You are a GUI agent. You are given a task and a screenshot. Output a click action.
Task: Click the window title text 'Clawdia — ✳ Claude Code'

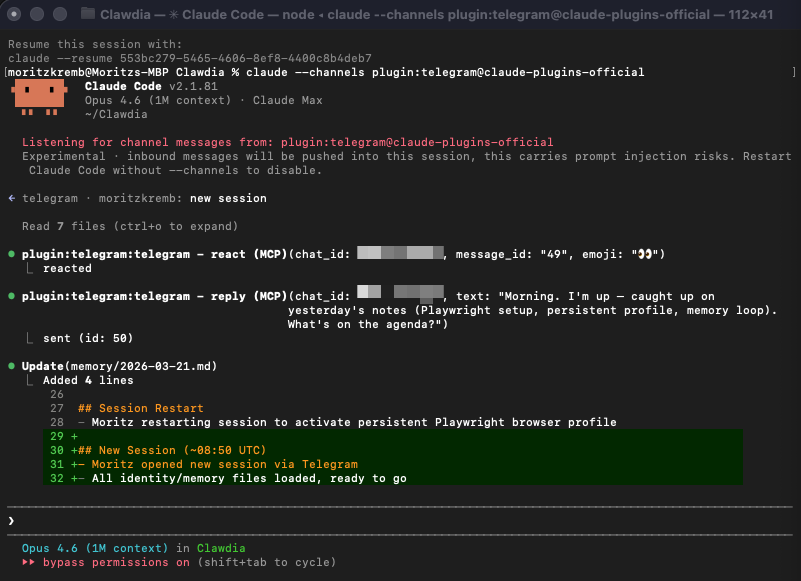(x=182, y=14)
